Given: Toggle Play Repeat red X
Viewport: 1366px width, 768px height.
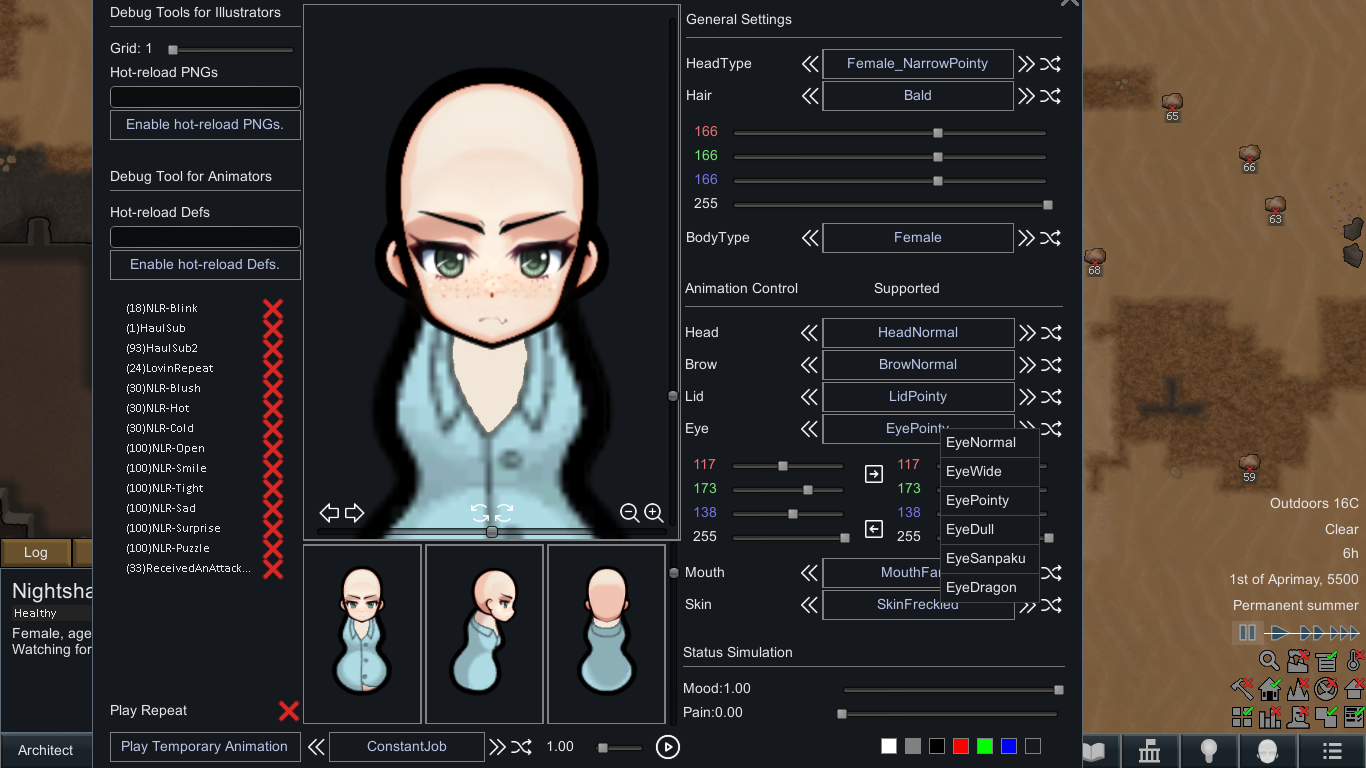Looking at the screenshot, I should point(289,711).
